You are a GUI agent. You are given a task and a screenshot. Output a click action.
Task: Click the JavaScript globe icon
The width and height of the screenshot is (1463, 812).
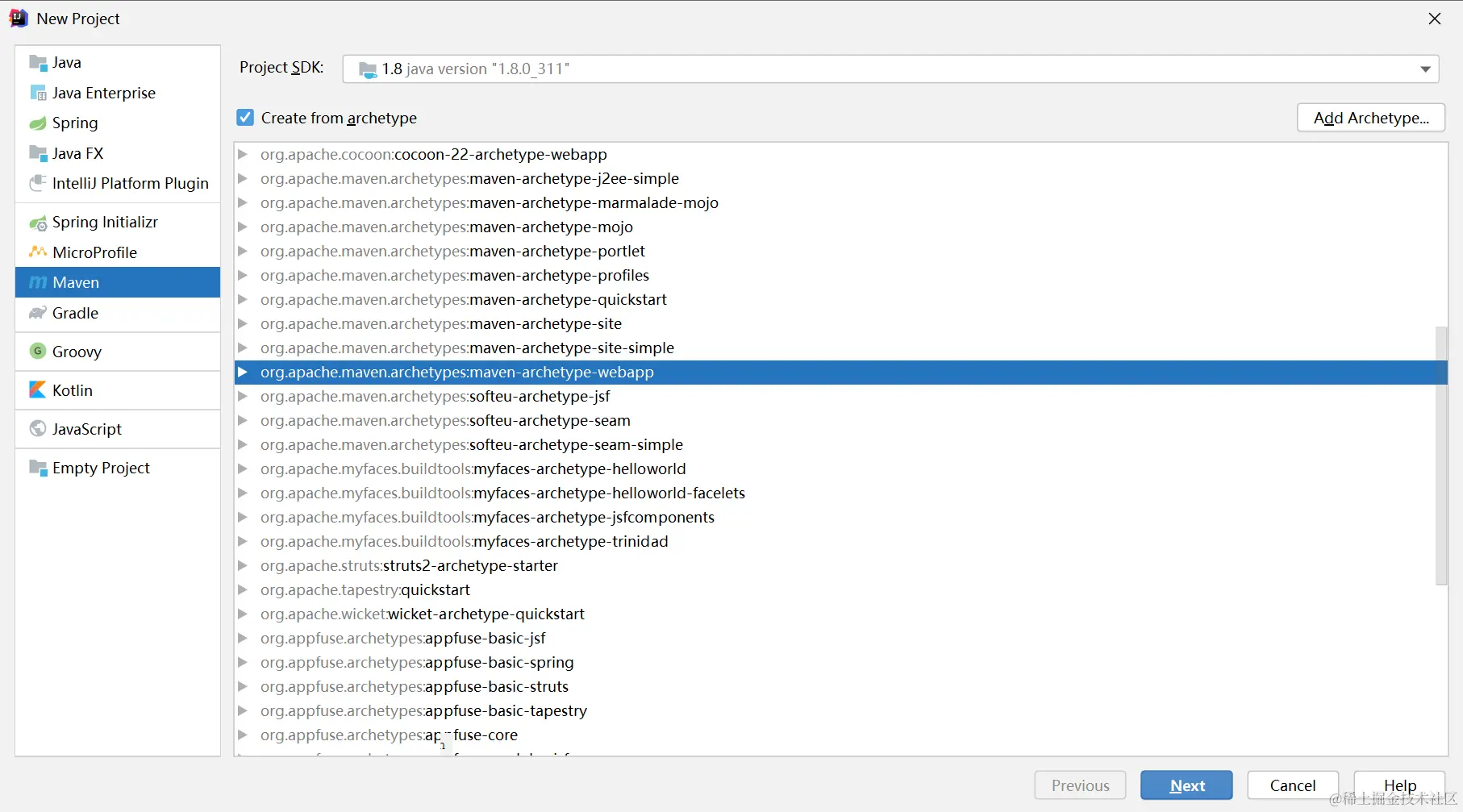pos(38,429)
